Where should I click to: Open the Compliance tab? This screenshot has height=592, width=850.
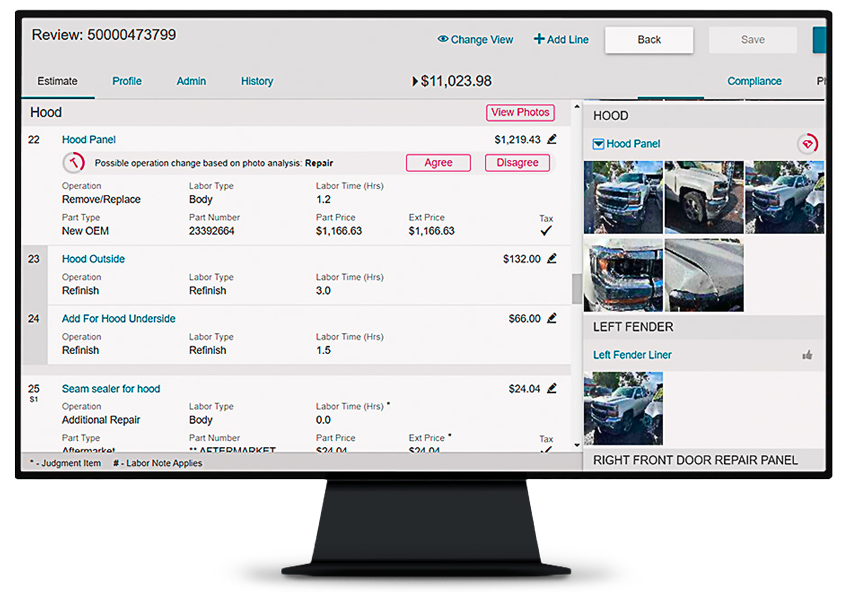[x=754, y=81]
